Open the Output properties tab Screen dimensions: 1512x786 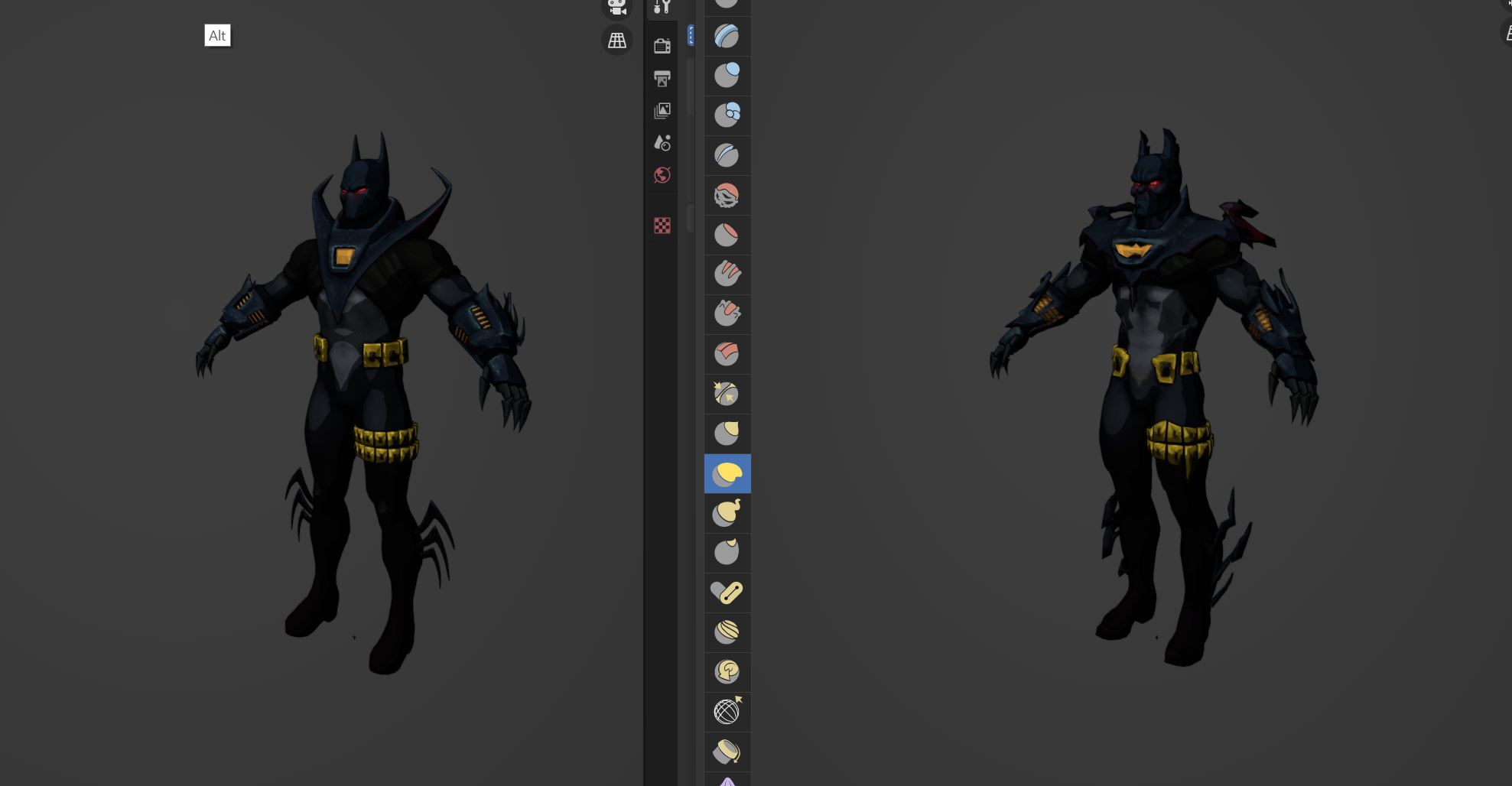[x=662, y=79]
